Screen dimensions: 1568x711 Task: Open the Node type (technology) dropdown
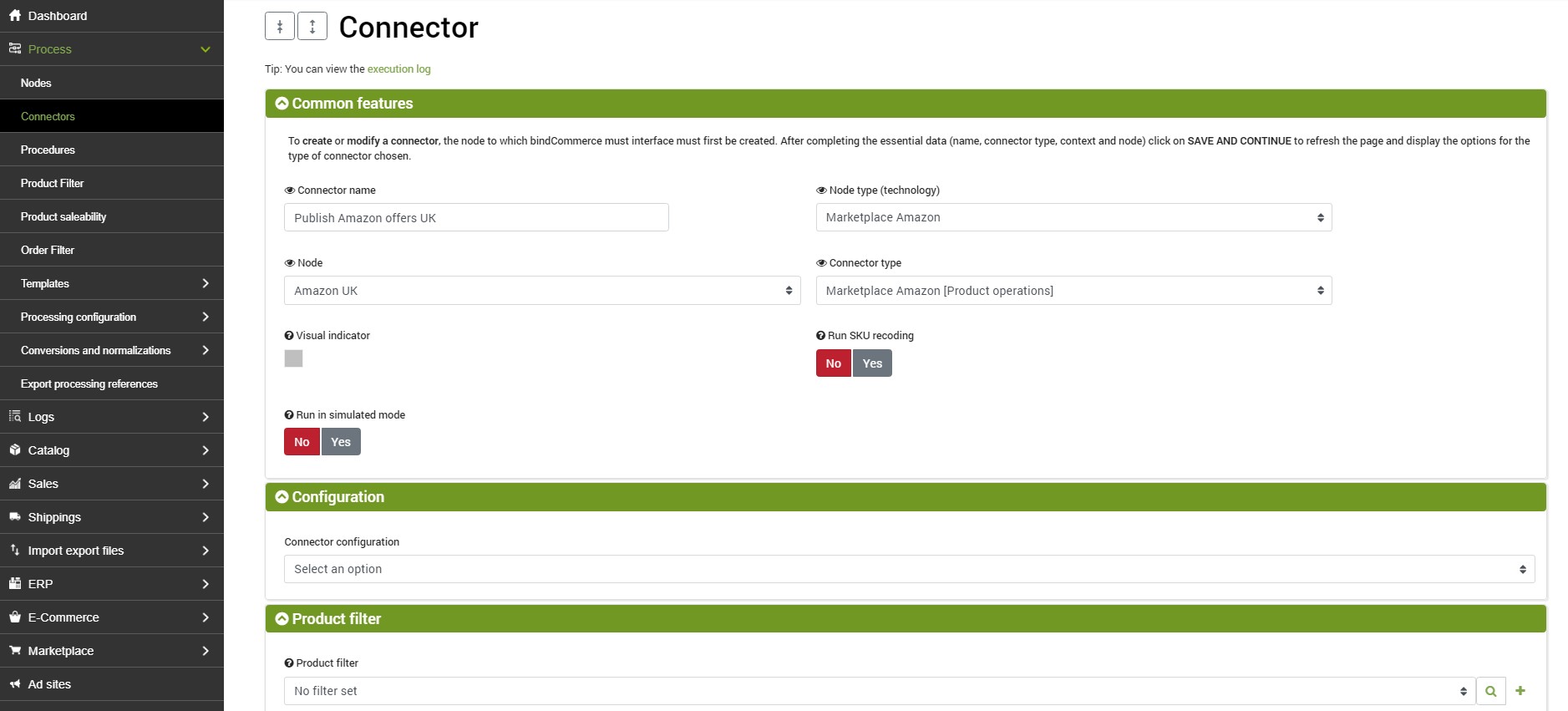tap(1073, 217)
